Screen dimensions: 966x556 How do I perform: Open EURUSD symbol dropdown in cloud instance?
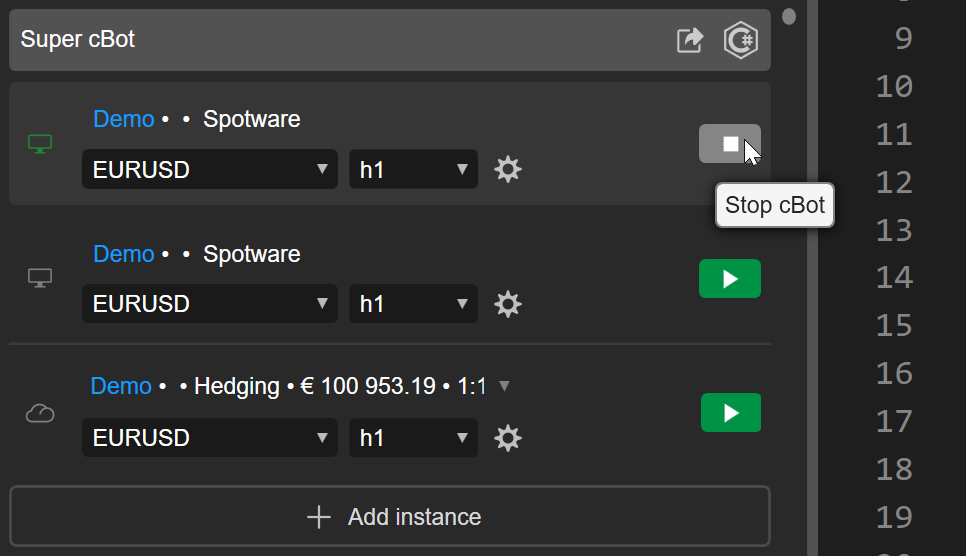coord(210,437)
